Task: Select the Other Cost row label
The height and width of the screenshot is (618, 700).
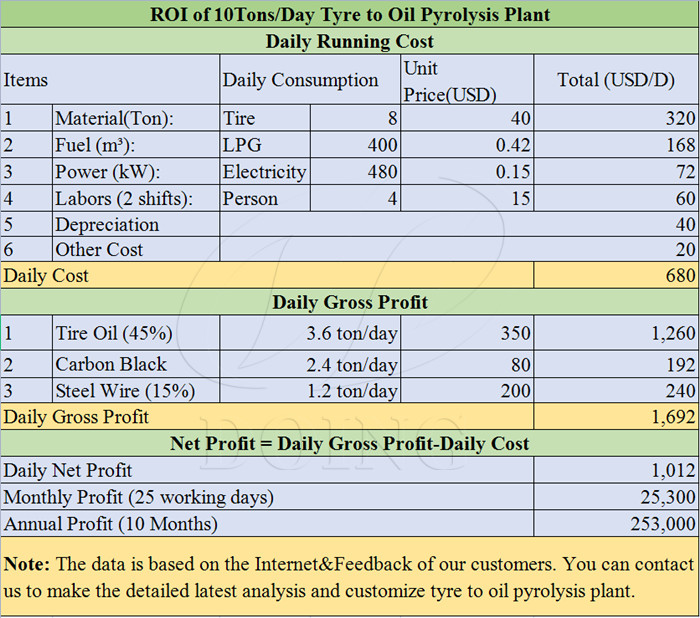Action: coord(99,250)
